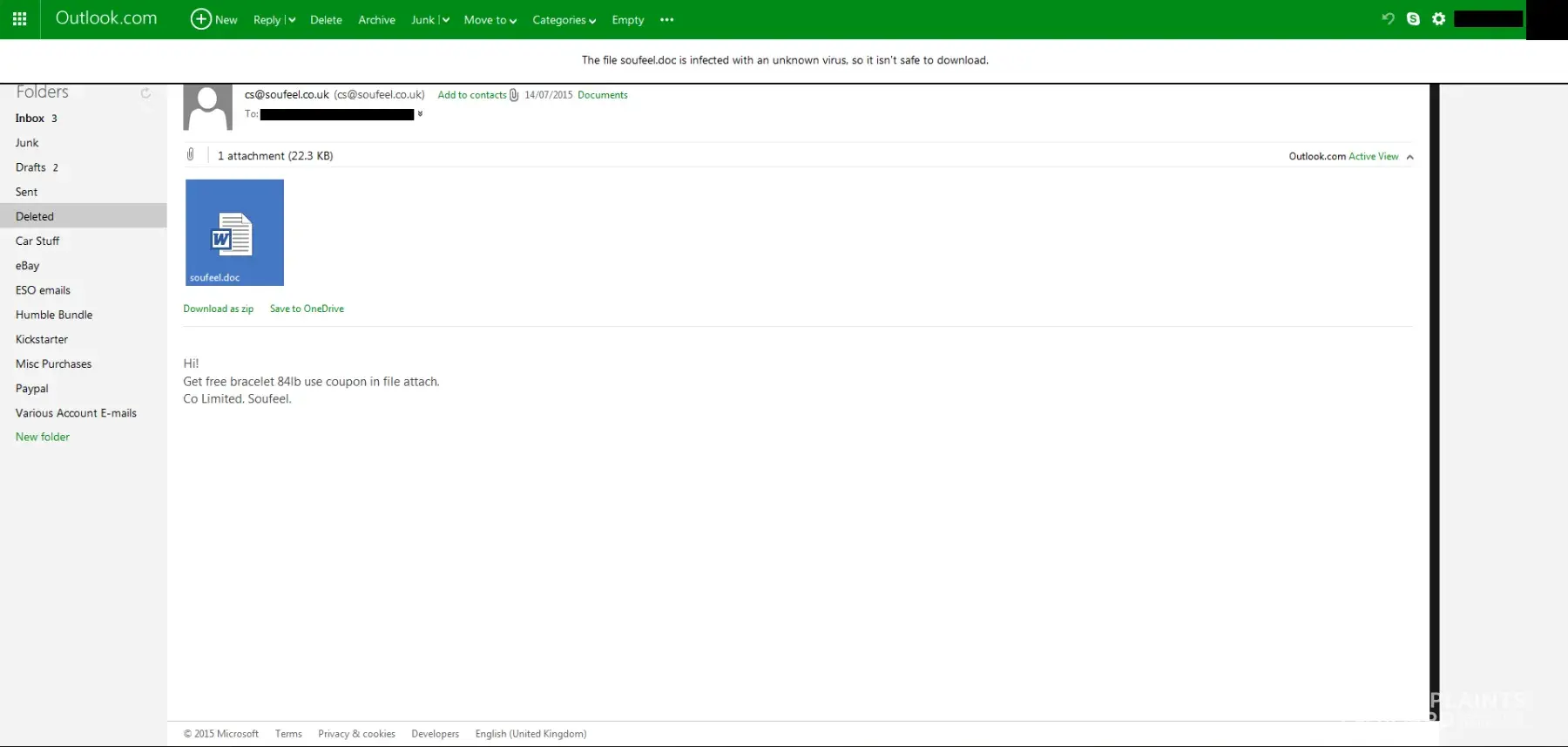Open the soufeel.doc attachment thumbnail

[234, 233]
